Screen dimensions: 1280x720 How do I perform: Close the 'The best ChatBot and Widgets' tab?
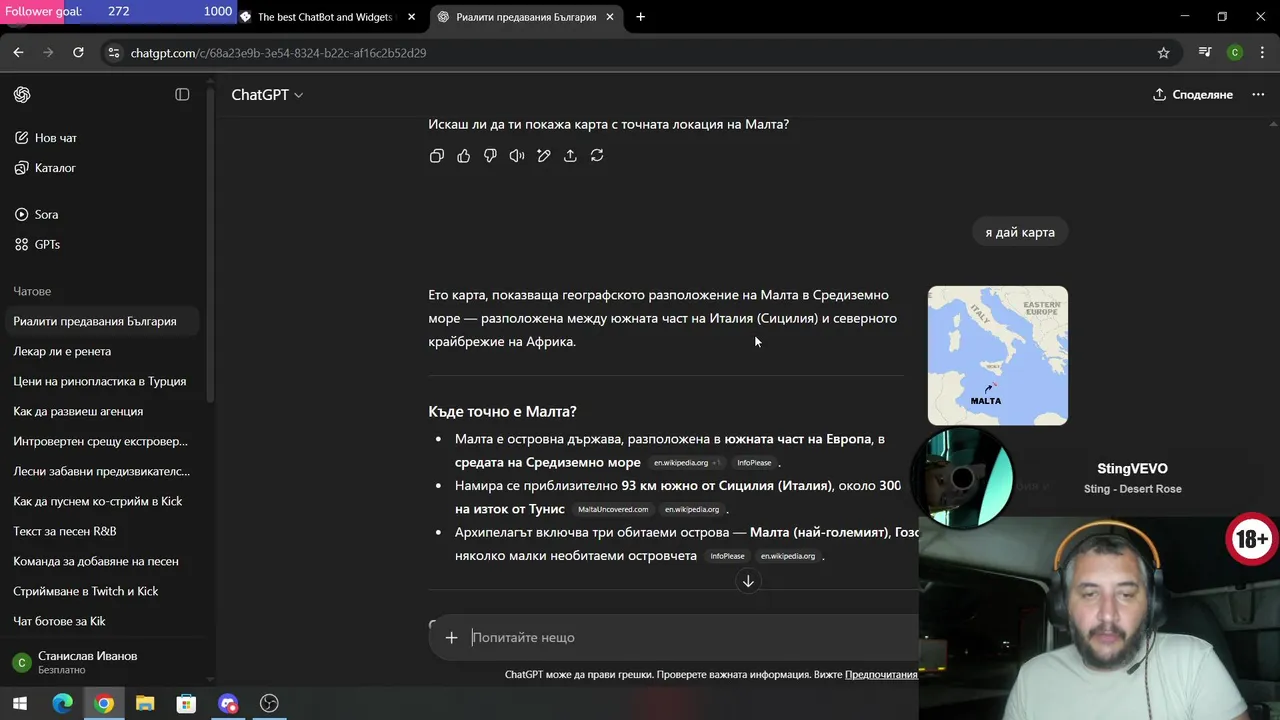pos(411,17)
